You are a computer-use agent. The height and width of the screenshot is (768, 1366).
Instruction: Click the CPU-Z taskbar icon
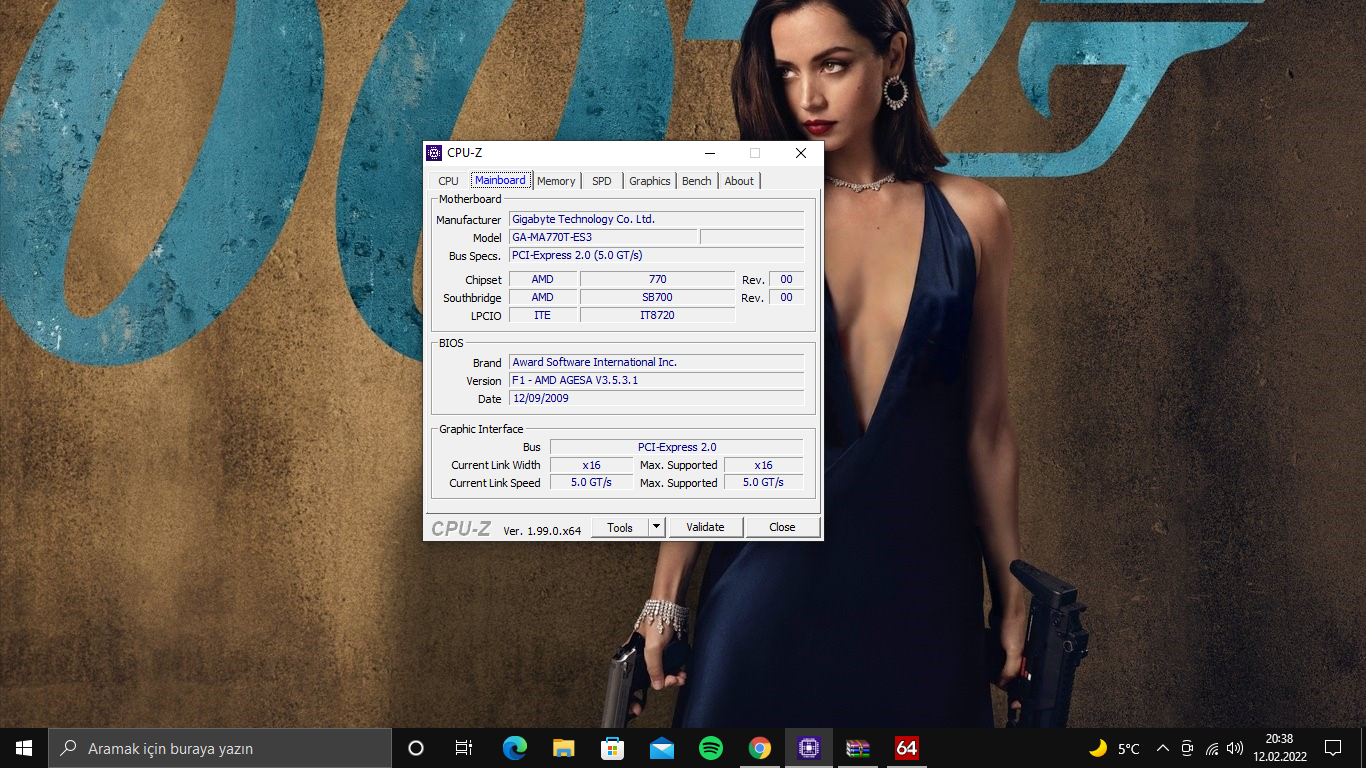point(809,748)
